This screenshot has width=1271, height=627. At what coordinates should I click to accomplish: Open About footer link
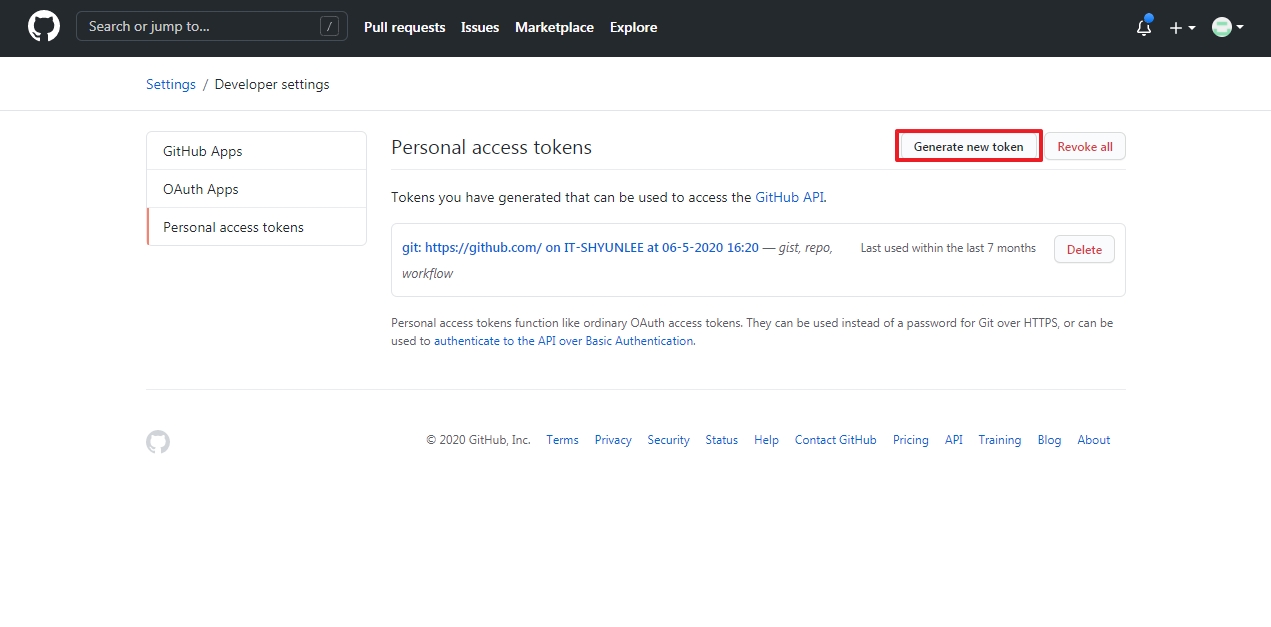point(1093,440)
